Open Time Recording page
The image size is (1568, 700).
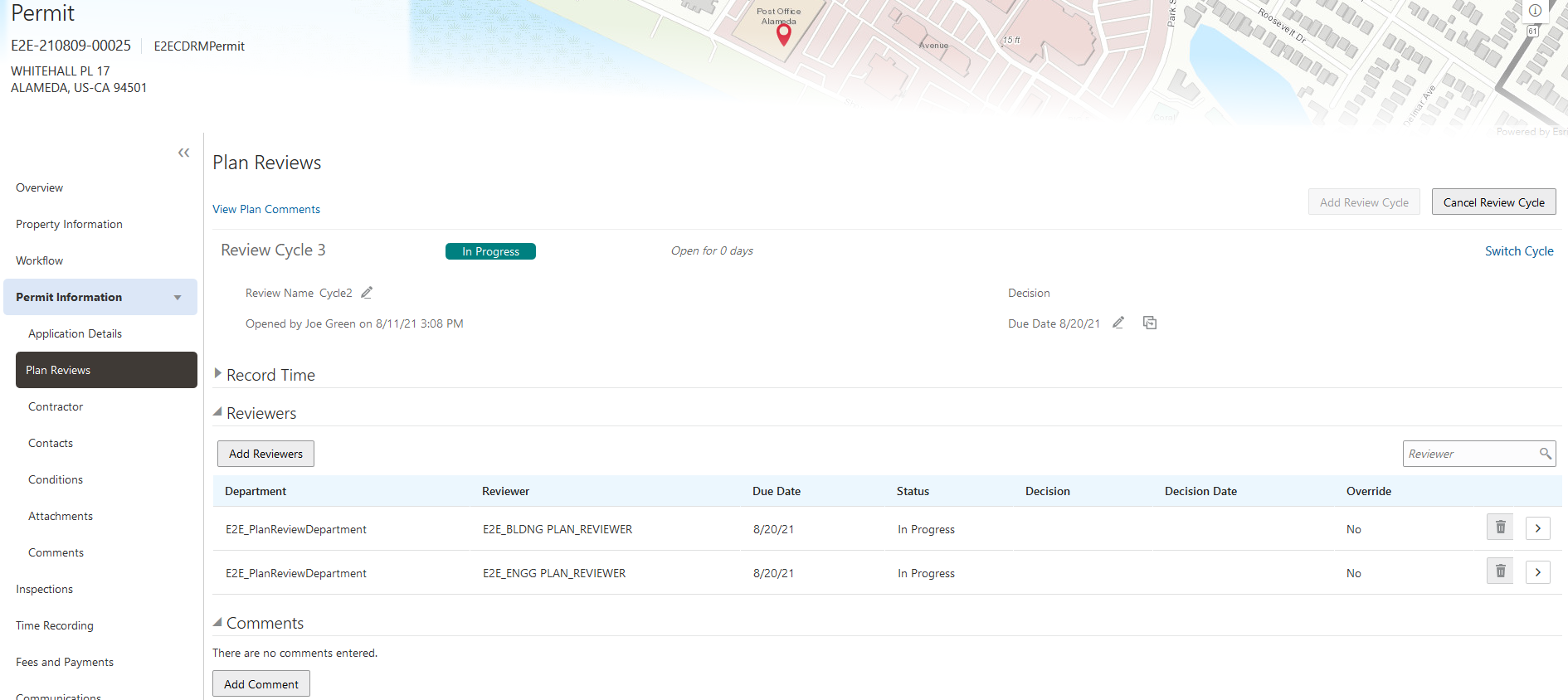coord(55,625)
